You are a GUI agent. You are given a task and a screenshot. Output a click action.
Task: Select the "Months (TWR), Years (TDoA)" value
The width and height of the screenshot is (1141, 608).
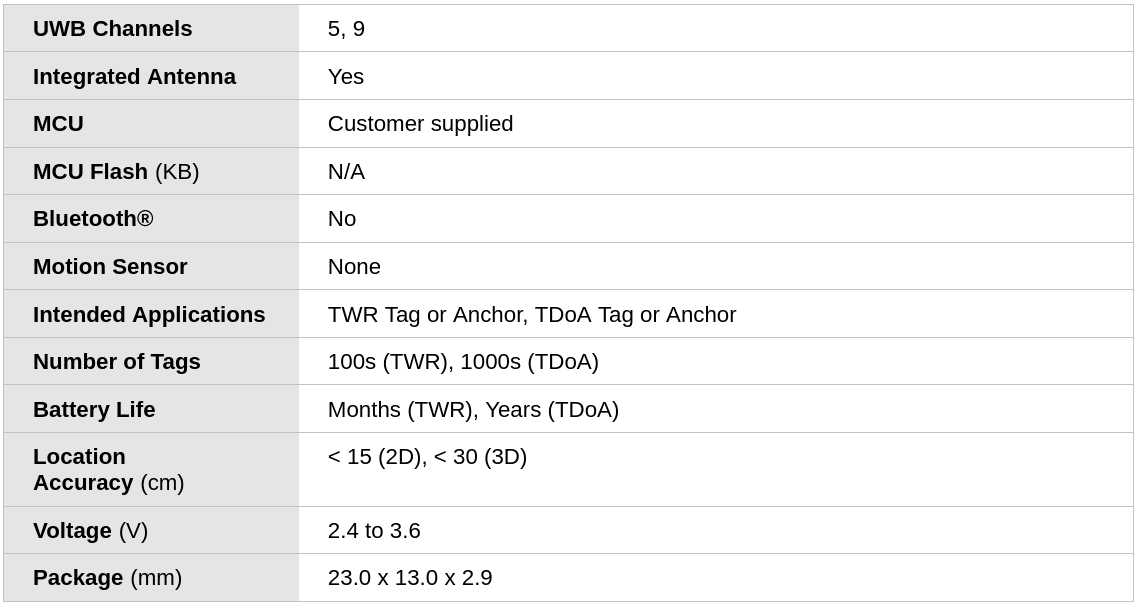tap(473, 410)
